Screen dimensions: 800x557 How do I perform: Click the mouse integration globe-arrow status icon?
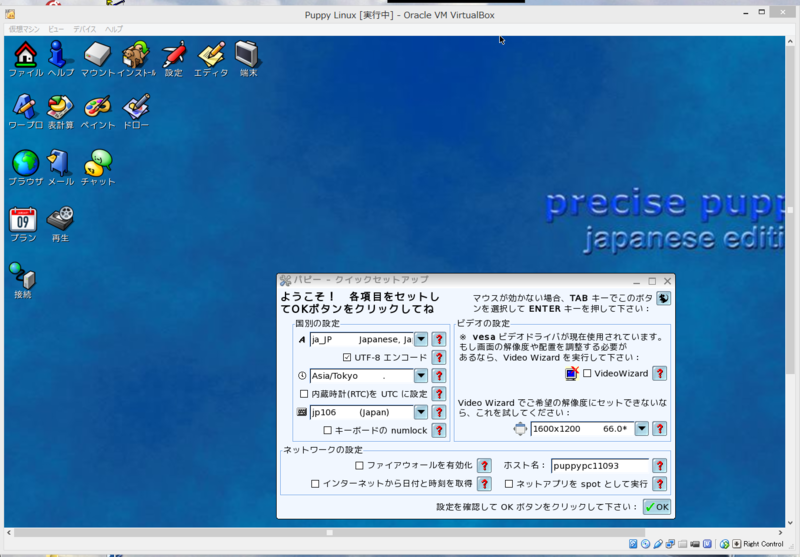click(724, 544)
